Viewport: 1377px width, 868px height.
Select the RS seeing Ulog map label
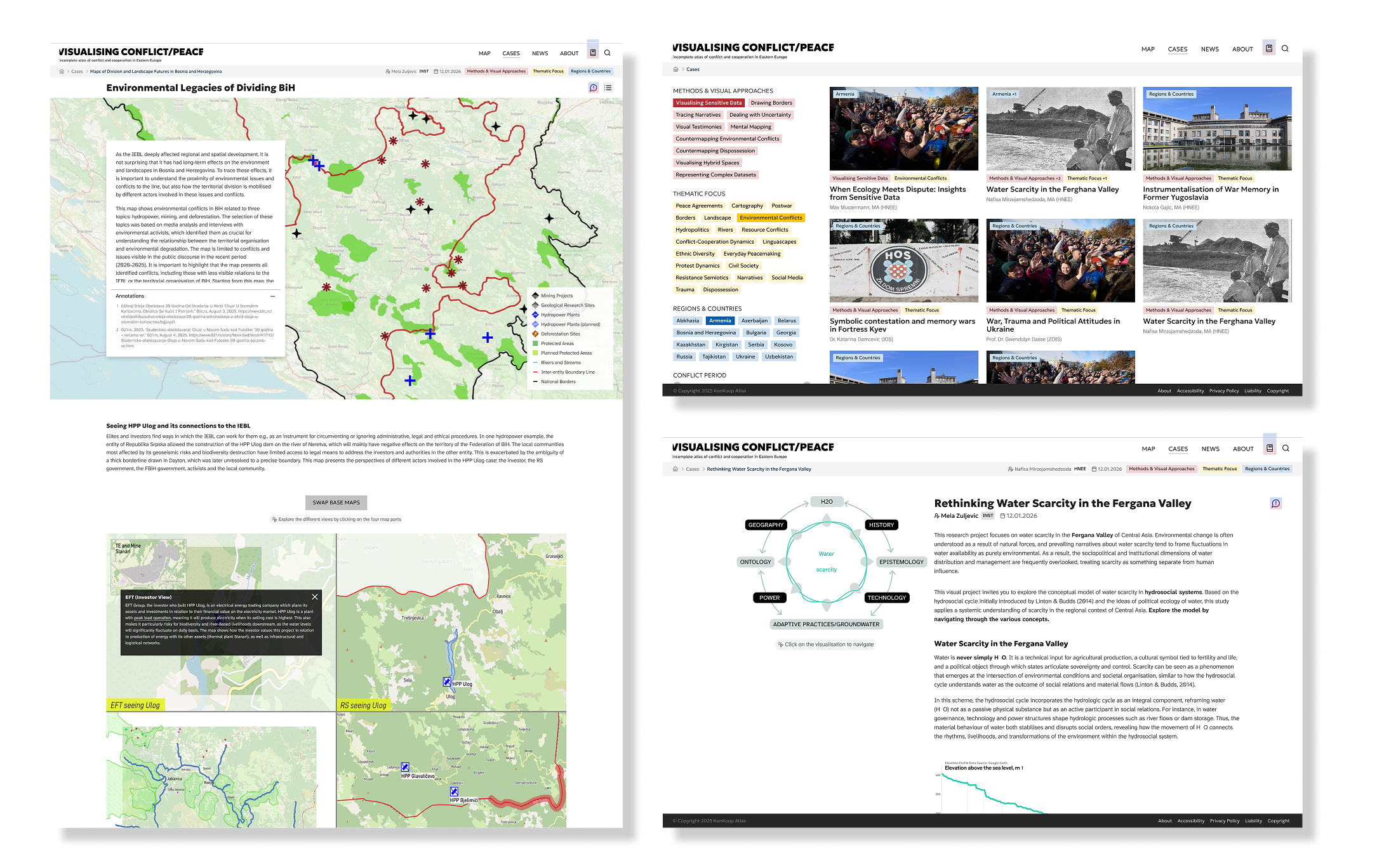[x=363, y=705]
